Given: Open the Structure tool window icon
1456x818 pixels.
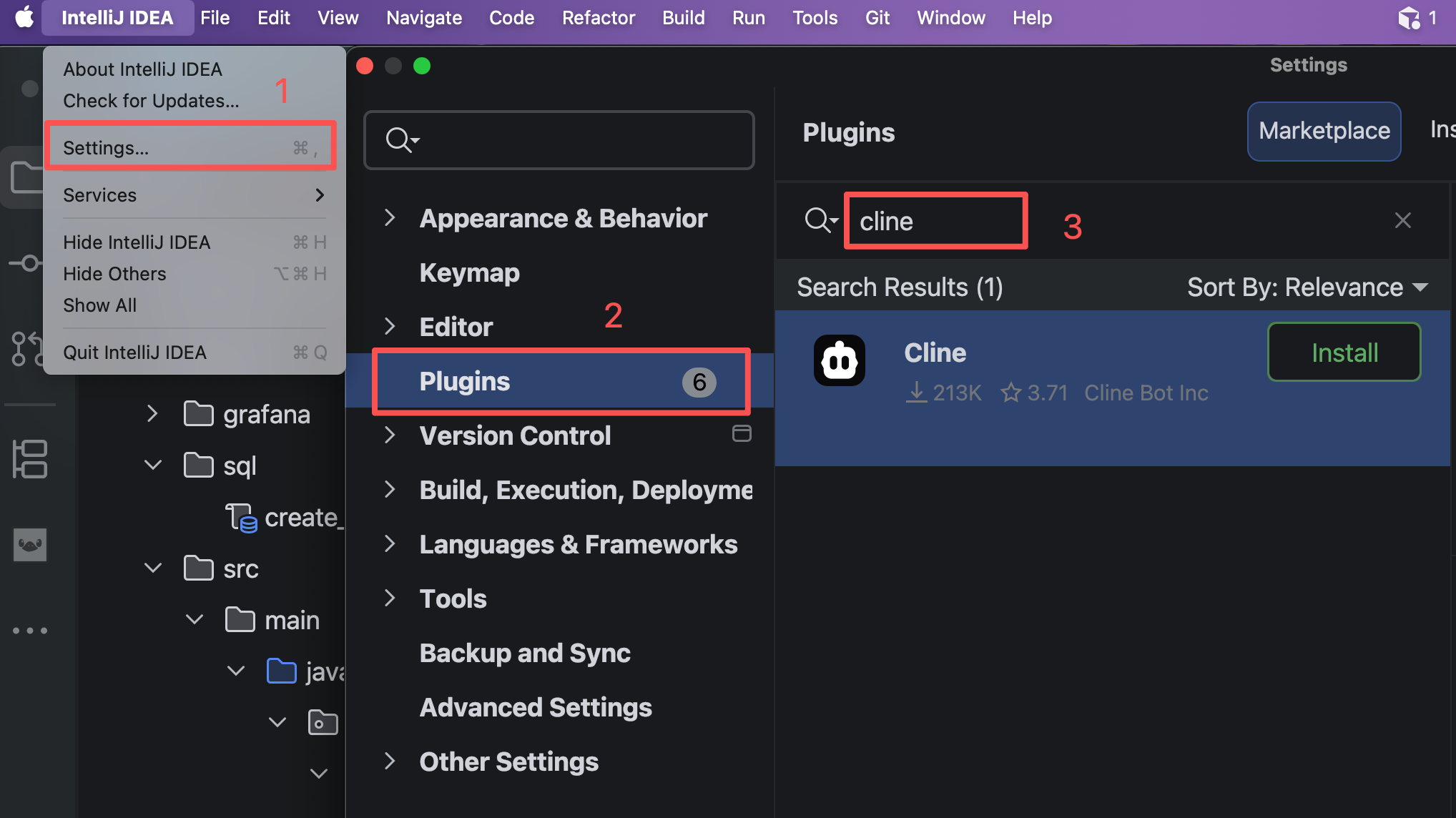Looking at the screenshot, I should pos(29,458).
